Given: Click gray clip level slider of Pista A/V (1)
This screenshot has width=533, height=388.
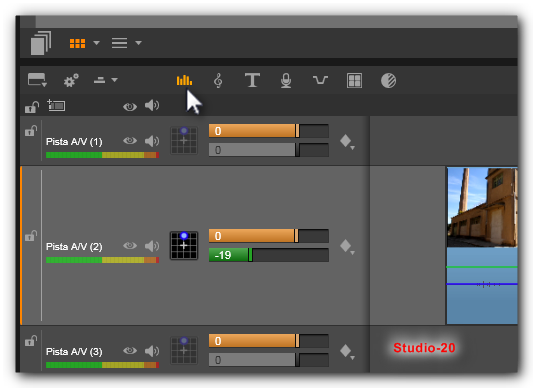Looking at the screenshot, I should pos(269,150).
